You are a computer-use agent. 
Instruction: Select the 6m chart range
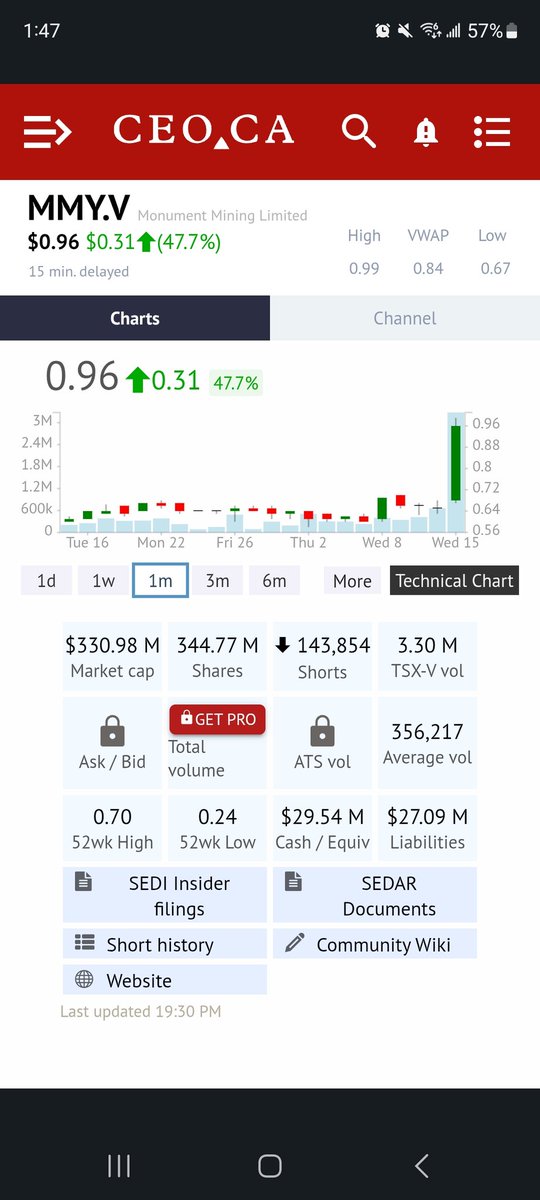tap(274, 581)
